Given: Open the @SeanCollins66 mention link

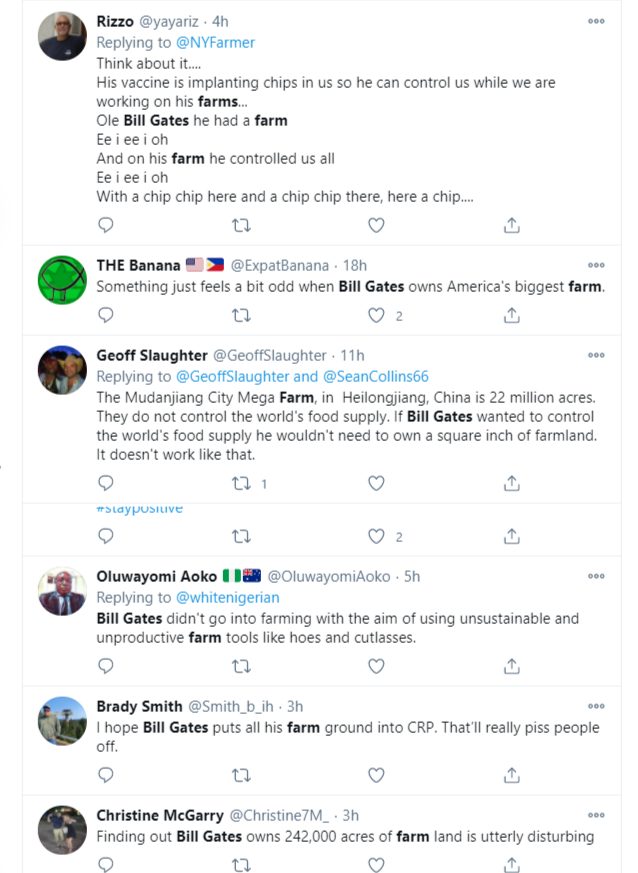Looking at the screenshot, I should click(x=376, y=377).
